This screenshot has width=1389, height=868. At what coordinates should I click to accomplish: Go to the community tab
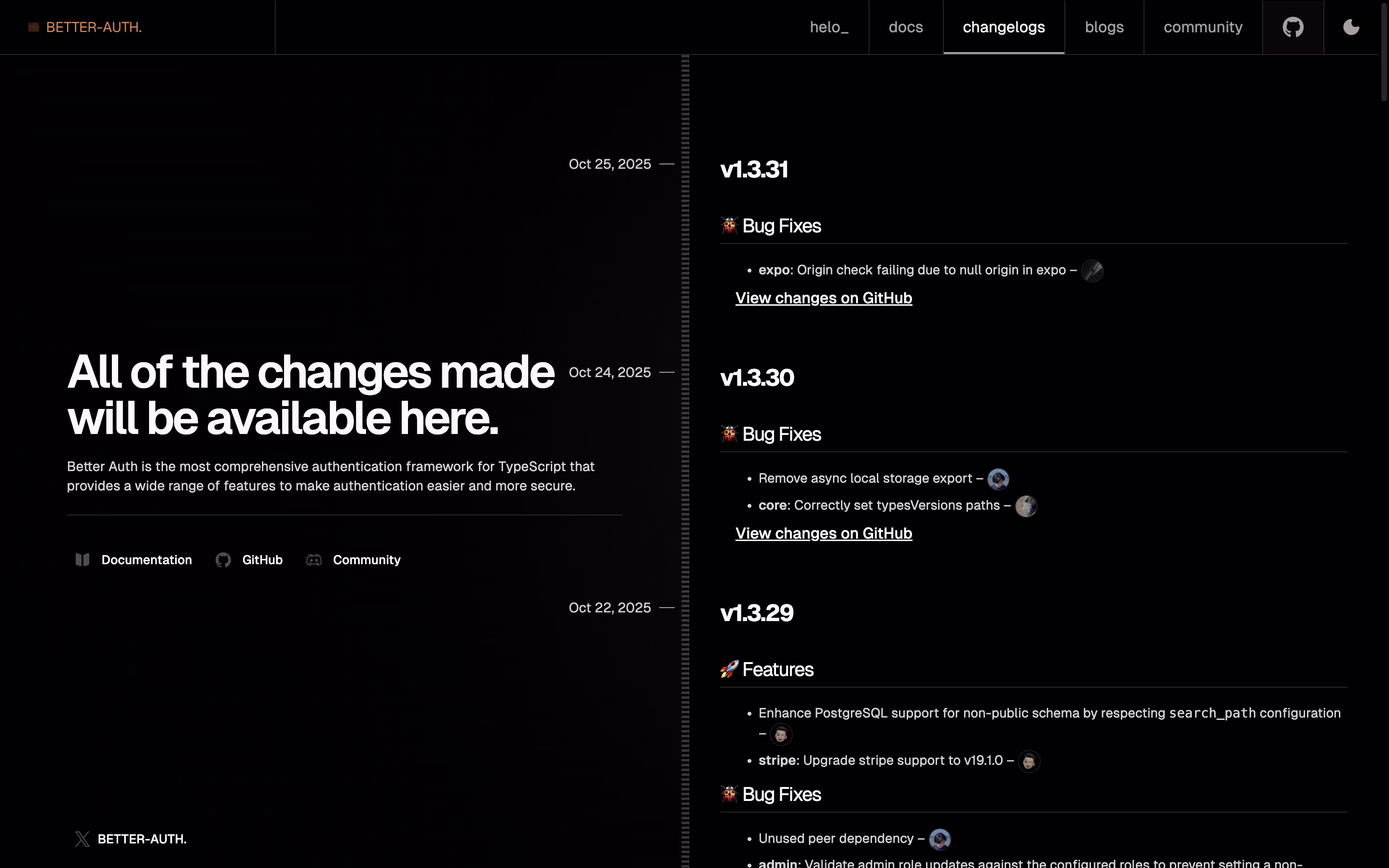coord(1202,27)
